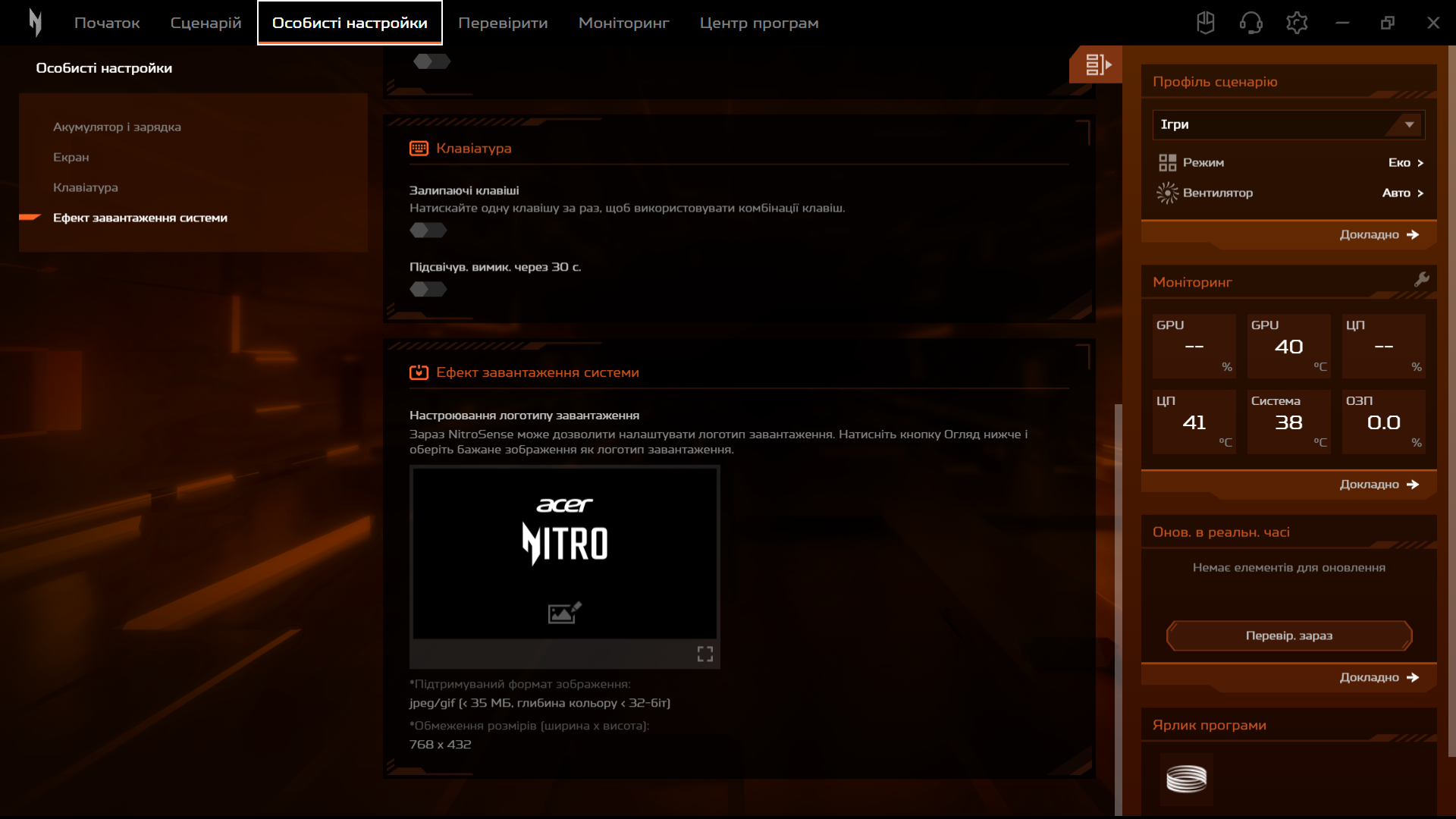Viewport: 1456px width, 819px height.
Task: Click Докладно under Профіль сценарію
Action: click(1379, 234)
